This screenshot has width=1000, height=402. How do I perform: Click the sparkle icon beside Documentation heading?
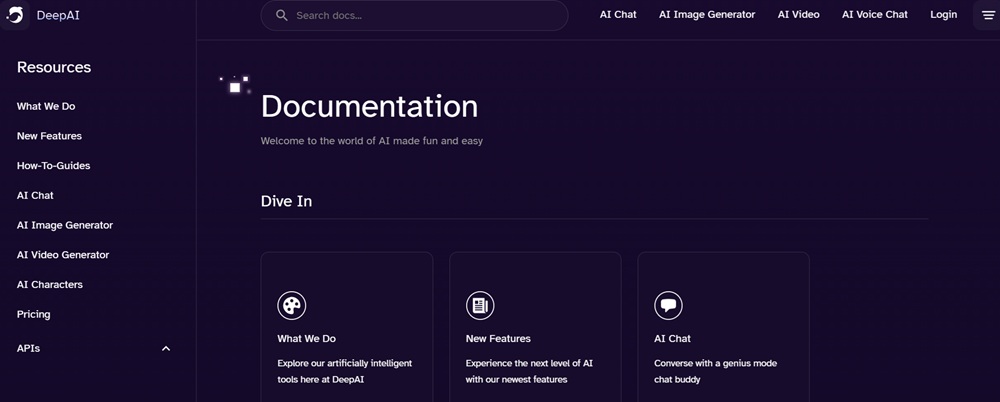235,87
